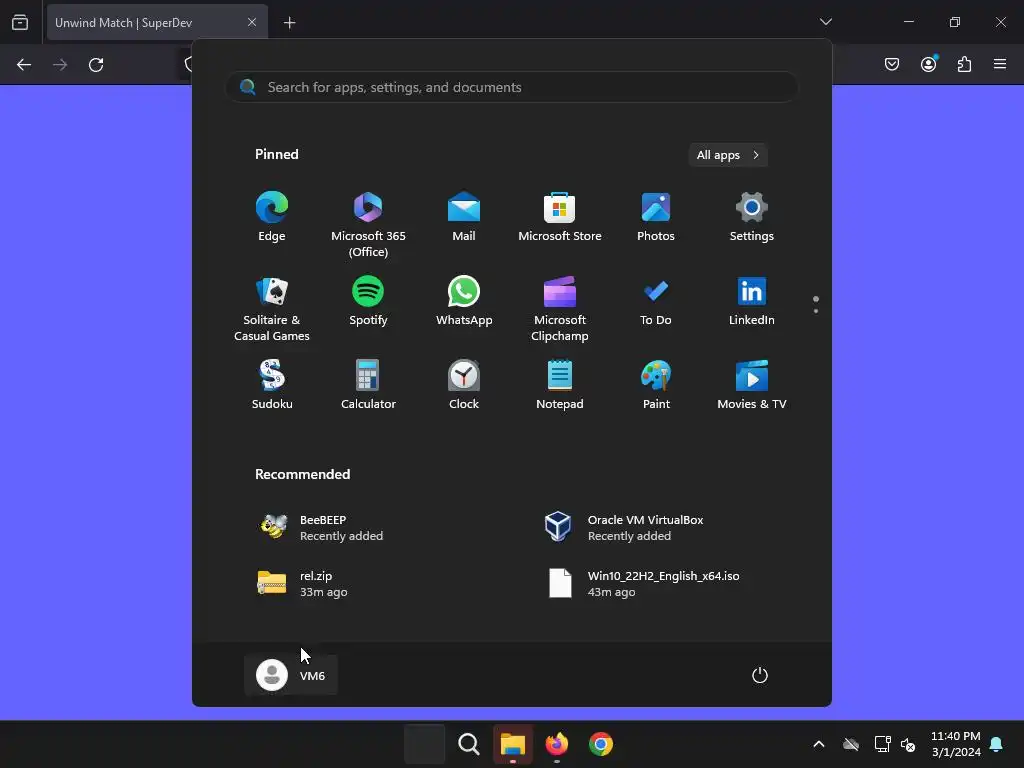Click the Start menu search field
Screen dimensions: 1024x768
pos(511,87)
